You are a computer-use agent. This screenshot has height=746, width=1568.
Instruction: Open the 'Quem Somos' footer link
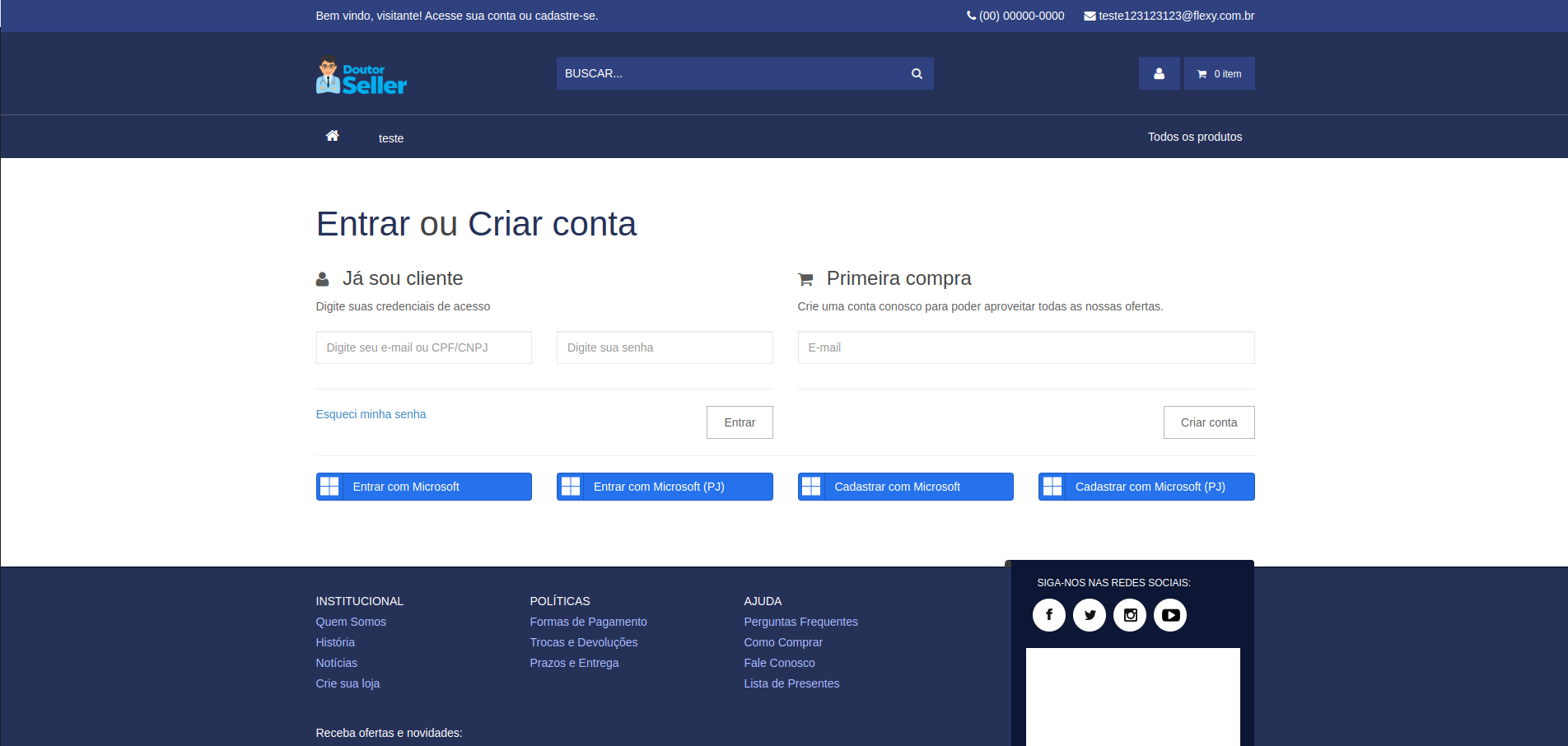[x=351, y=622]
